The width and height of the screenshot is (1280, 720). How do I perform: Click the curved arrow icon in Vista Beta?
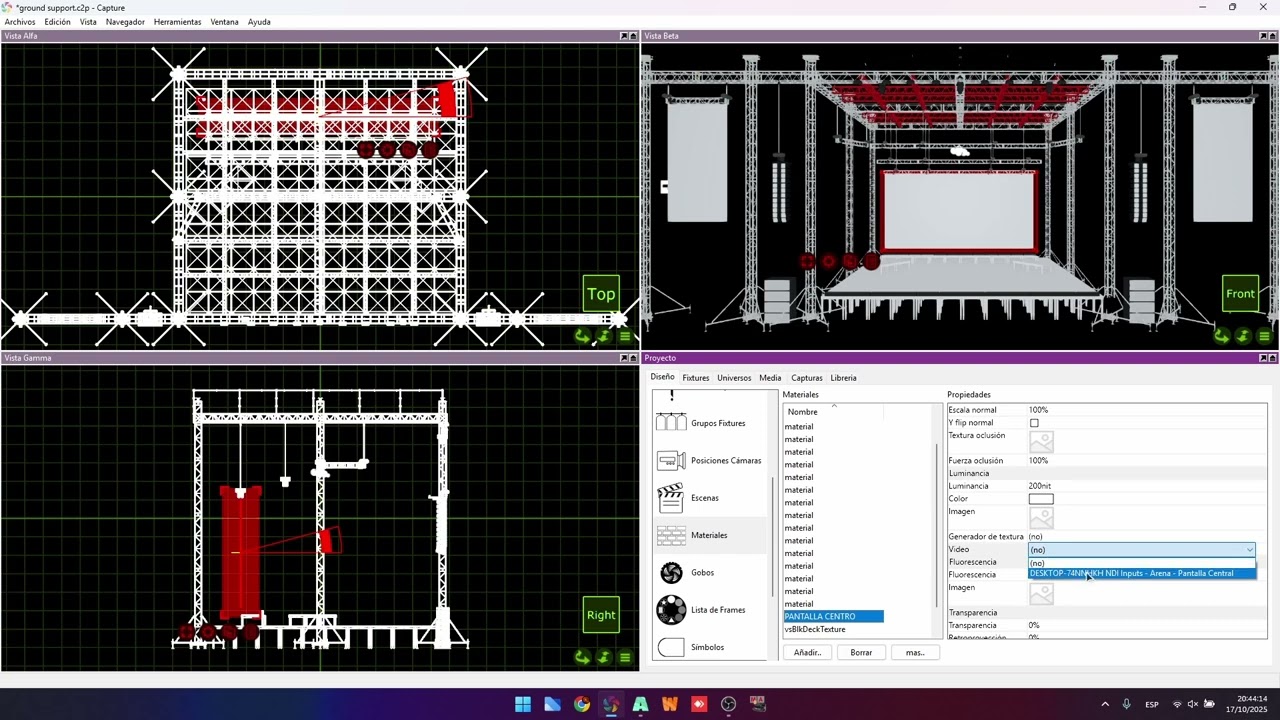pos(1221,337)
